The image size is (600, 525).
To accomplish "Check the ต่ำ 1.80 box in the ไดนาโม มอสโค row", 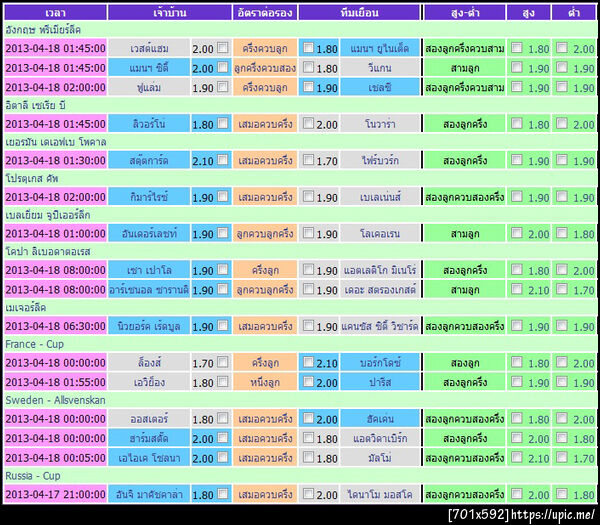I will click(561, 494).
